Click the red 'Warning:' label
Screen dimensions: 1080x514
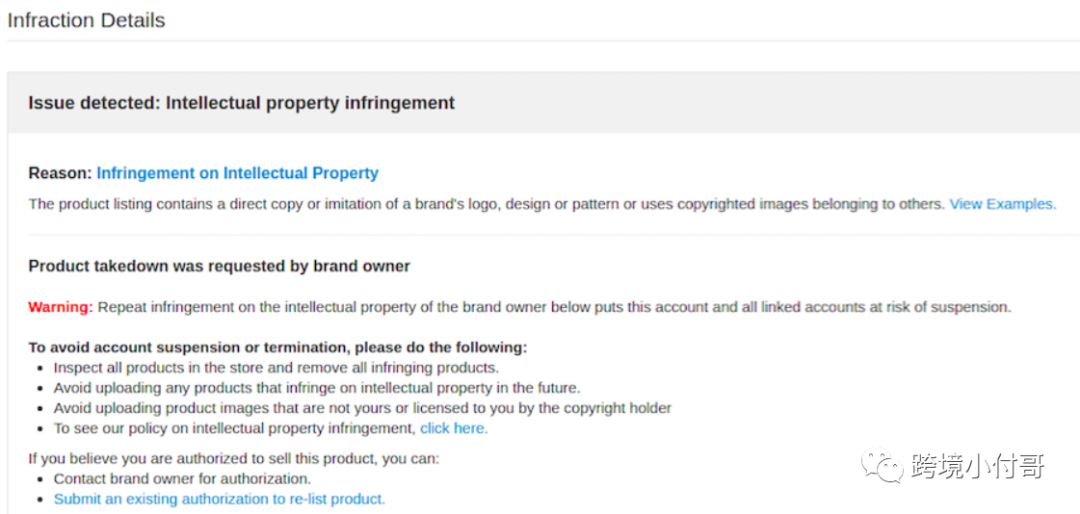point(60,307)
